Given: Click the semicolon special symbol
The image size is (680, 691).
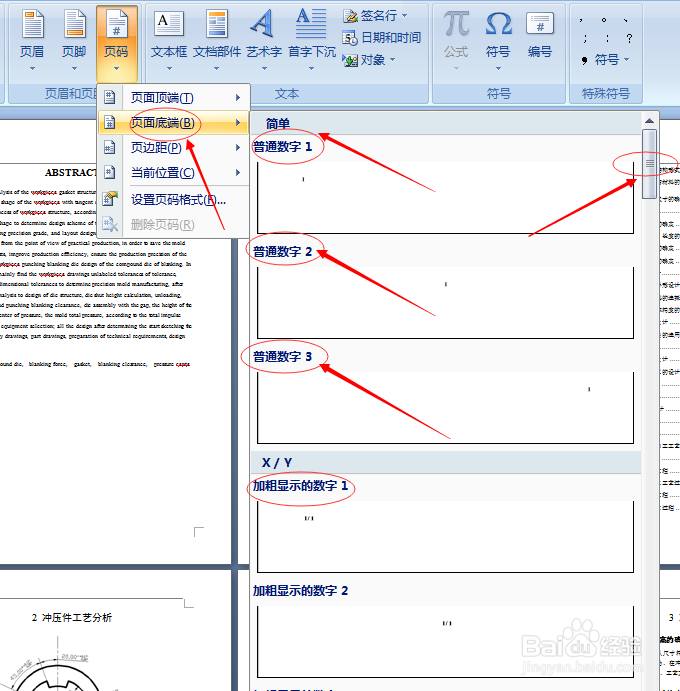Looking at the screenshot, I should (x=585, y=38).
